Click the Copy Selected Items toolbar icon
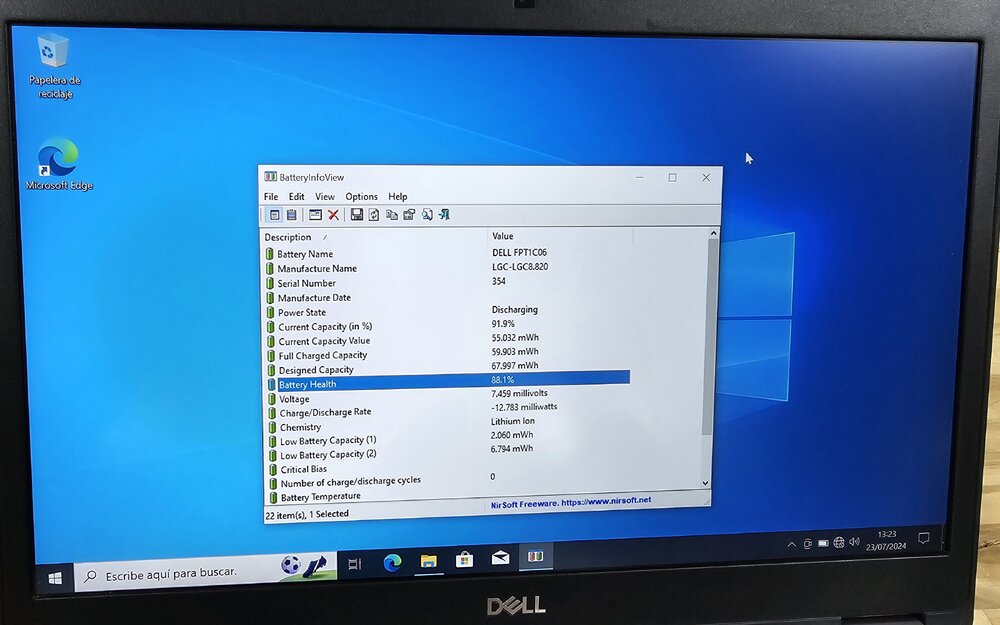 tap(392, 215)
